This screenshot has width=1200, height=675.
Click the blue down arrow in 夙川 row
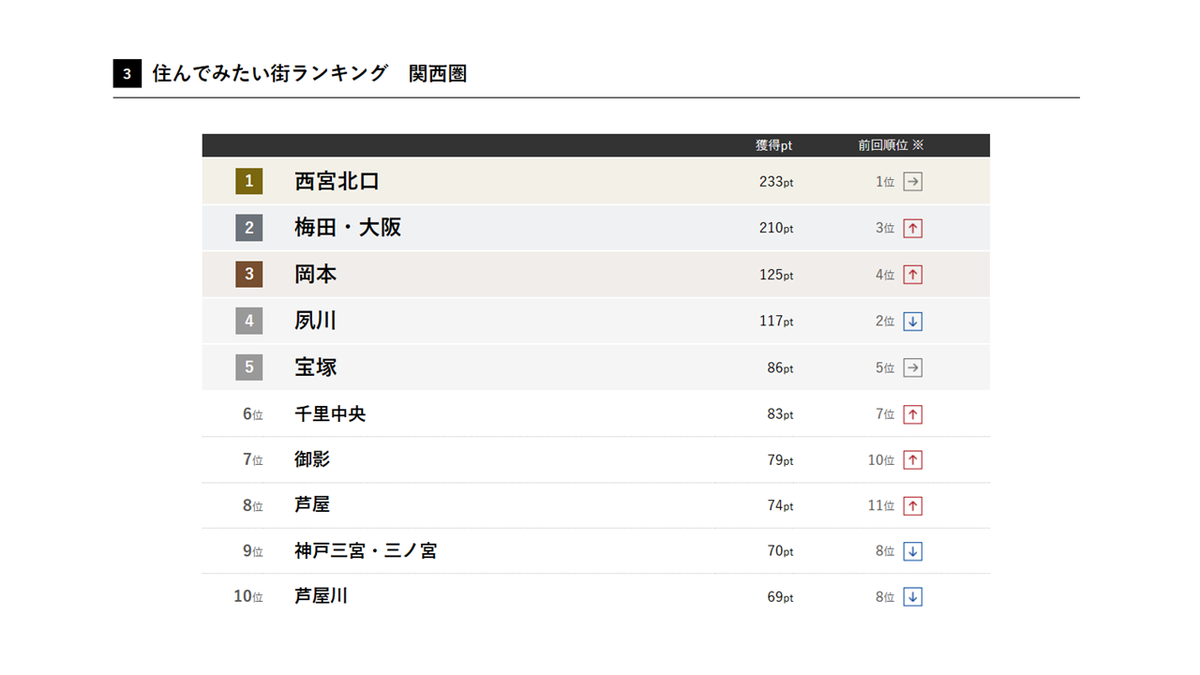[912, 321]
